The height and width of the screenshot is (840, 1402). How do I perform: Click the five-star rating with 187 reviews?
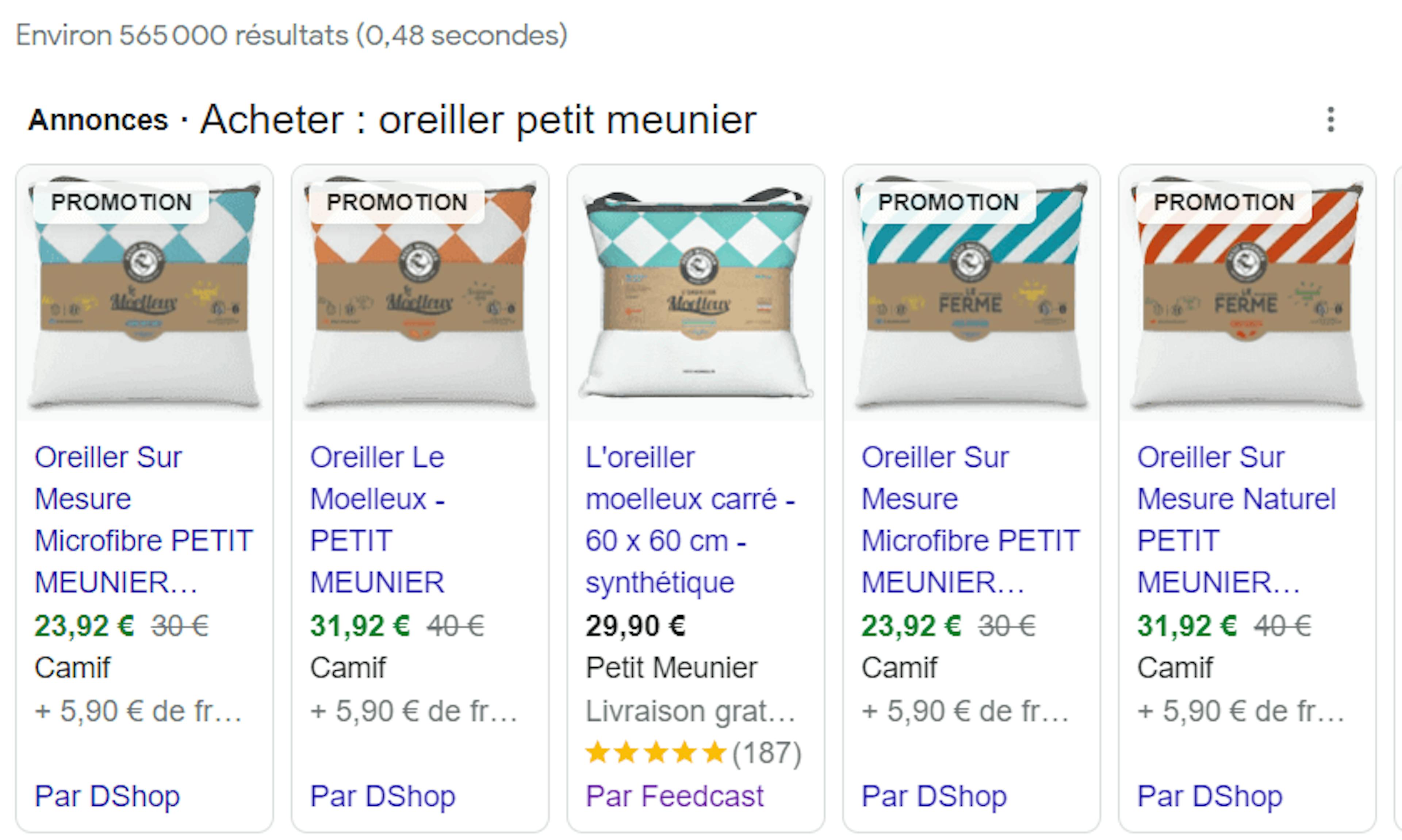click(694, 753)
